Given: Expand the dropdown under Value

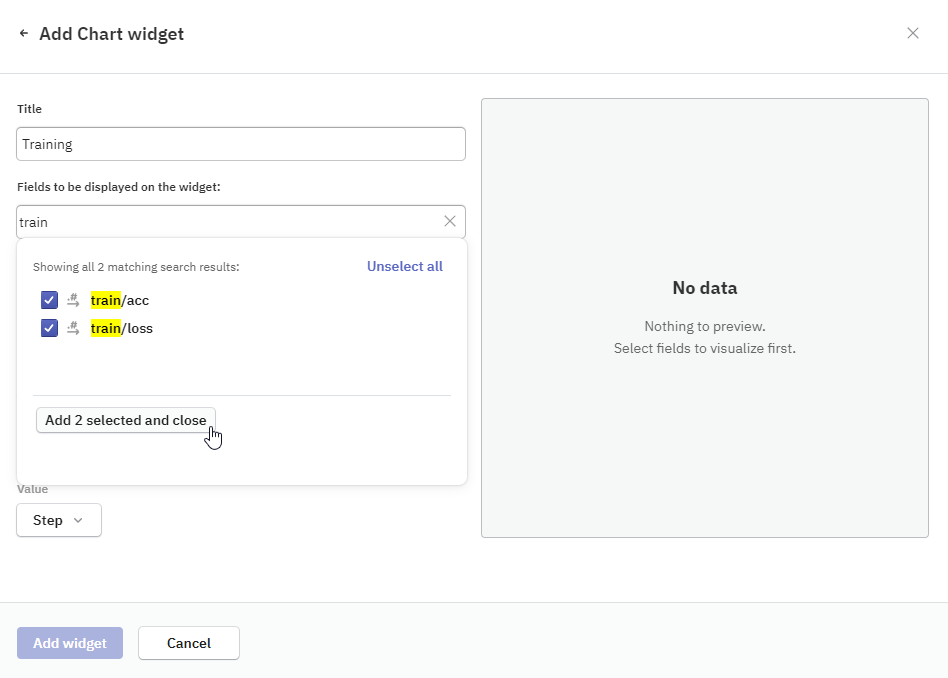Looking at the screenshot, I should [x=58, y=520].
